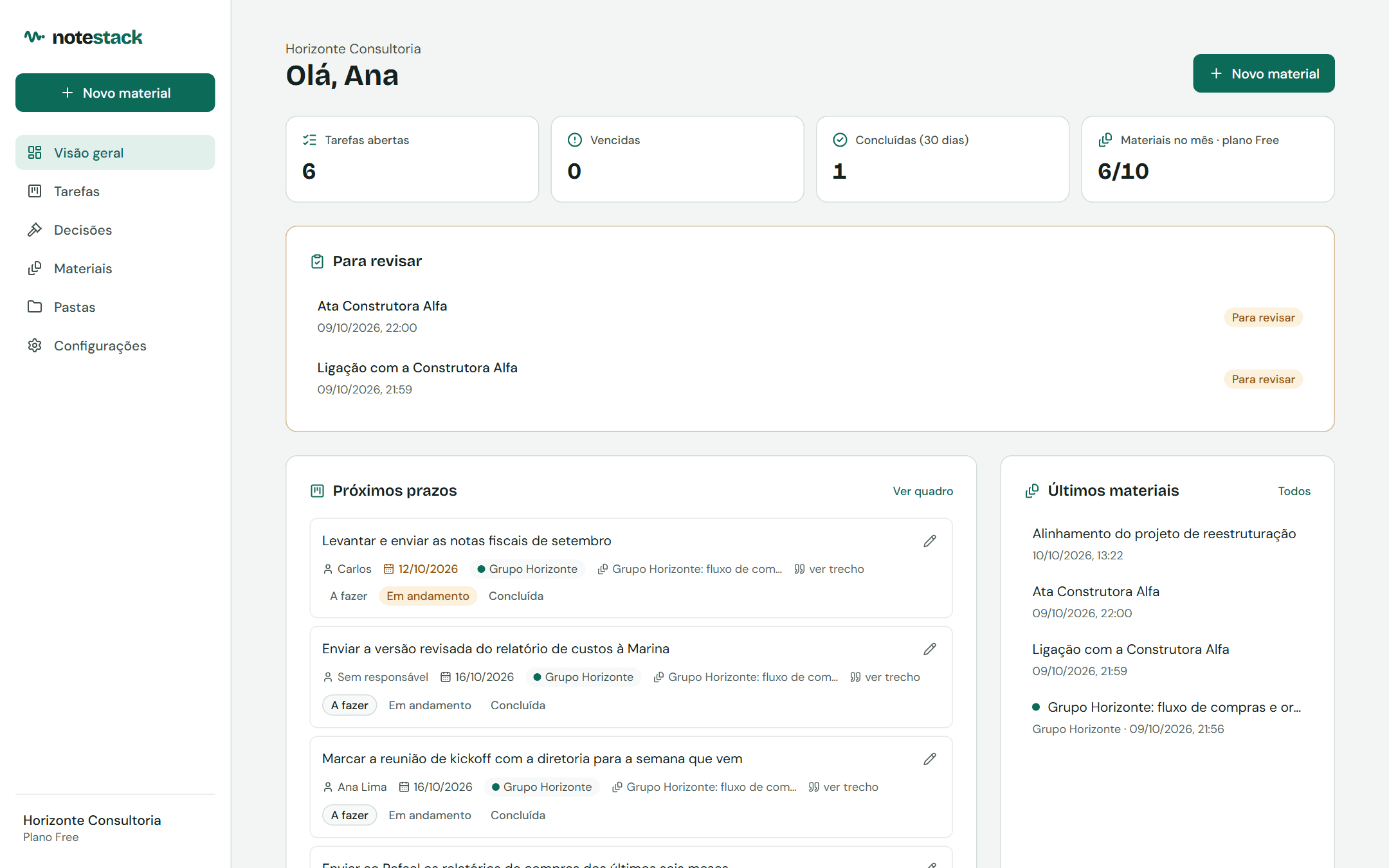Click Materiais no mês plano Free card
The image size is (1389, 868).
coord(1208,159)
